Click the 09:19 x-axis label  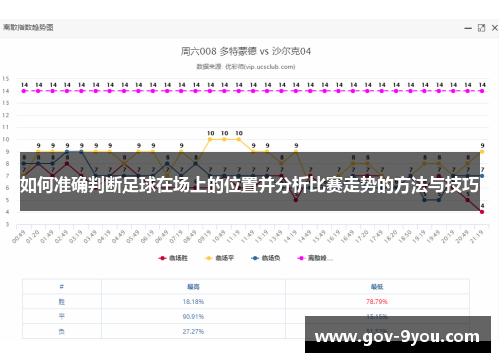[x=205, y=236]
